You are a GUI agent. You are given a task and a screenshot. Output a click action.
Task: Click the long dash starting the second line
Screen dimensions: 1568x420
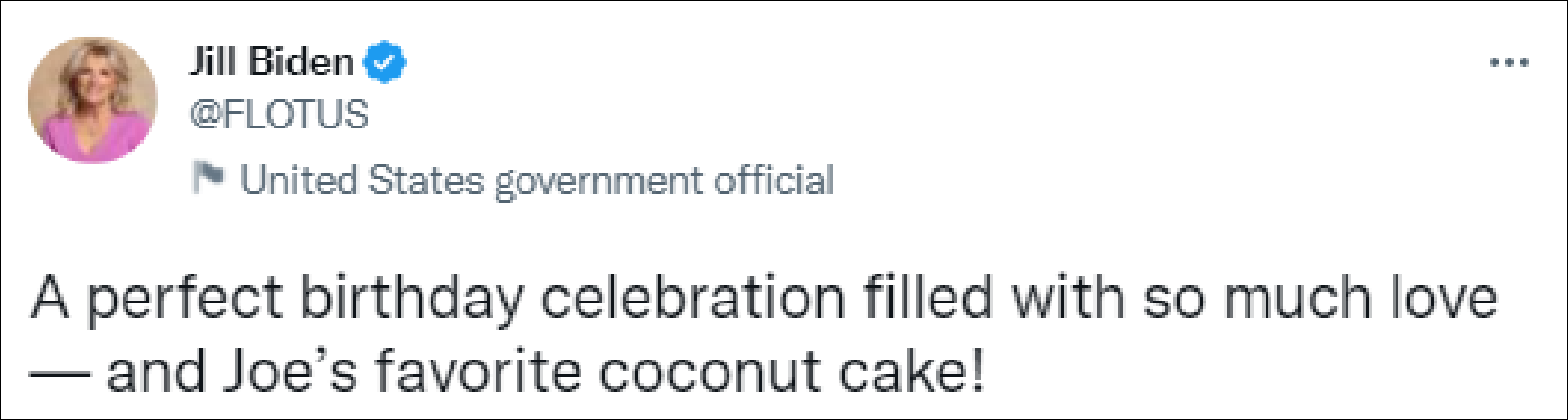(x=58, y=374)
